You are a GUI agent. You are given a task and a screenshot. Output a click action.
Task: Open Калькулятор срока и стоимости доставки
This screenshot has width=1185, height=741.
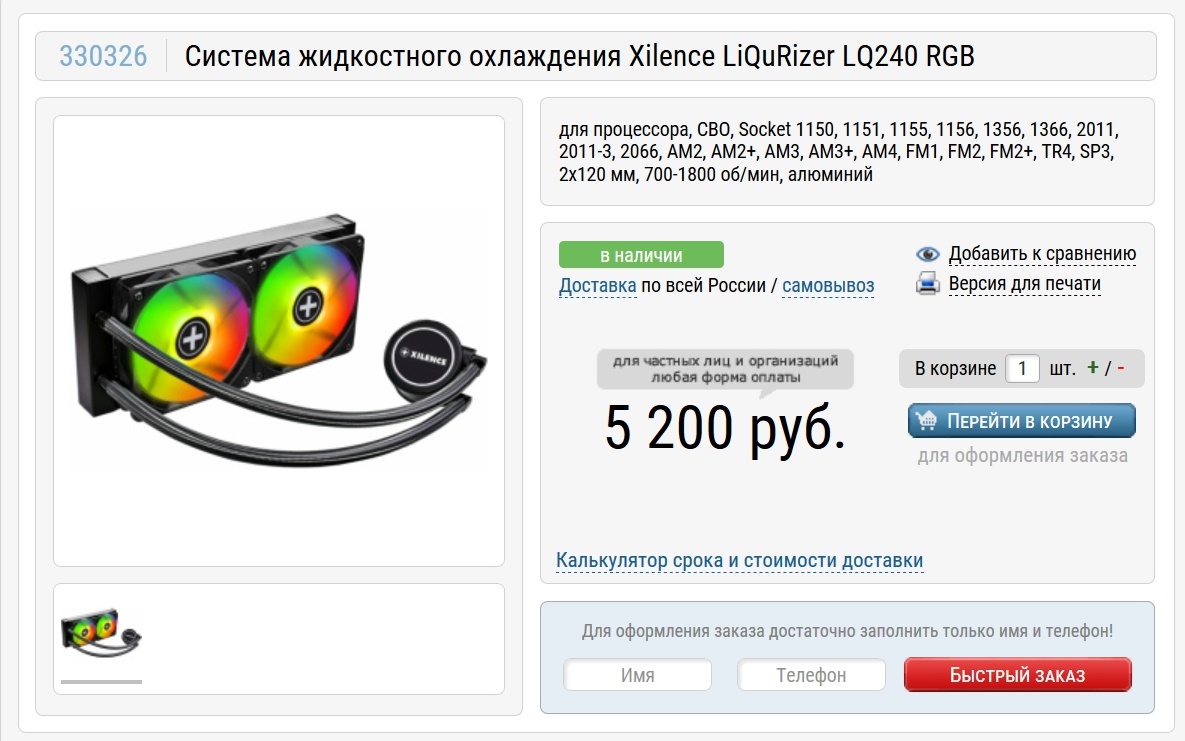(739, 560)
